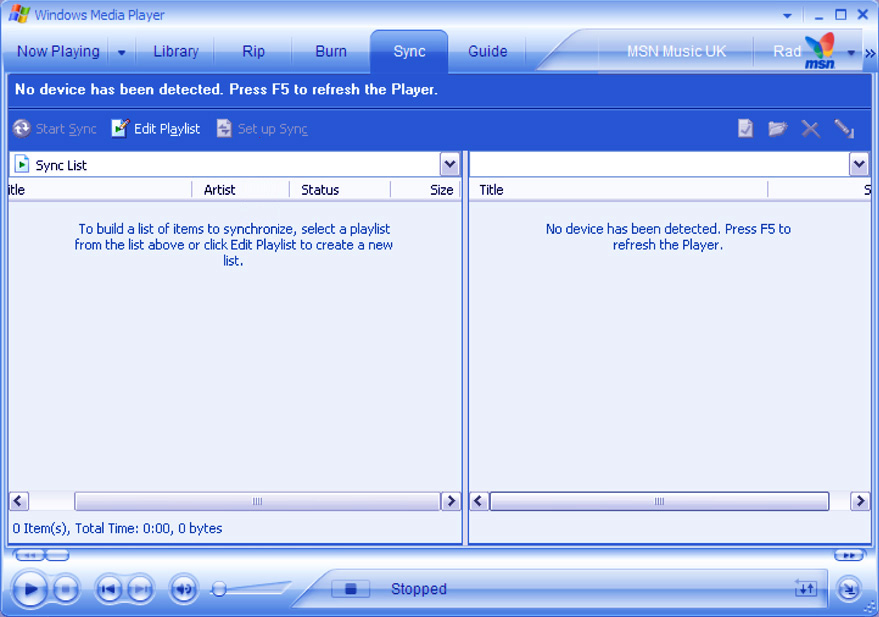Viewport: 879px width, 617px height.
Task: Expand the Now Playing arrow menu
Action: click(122, 53)
